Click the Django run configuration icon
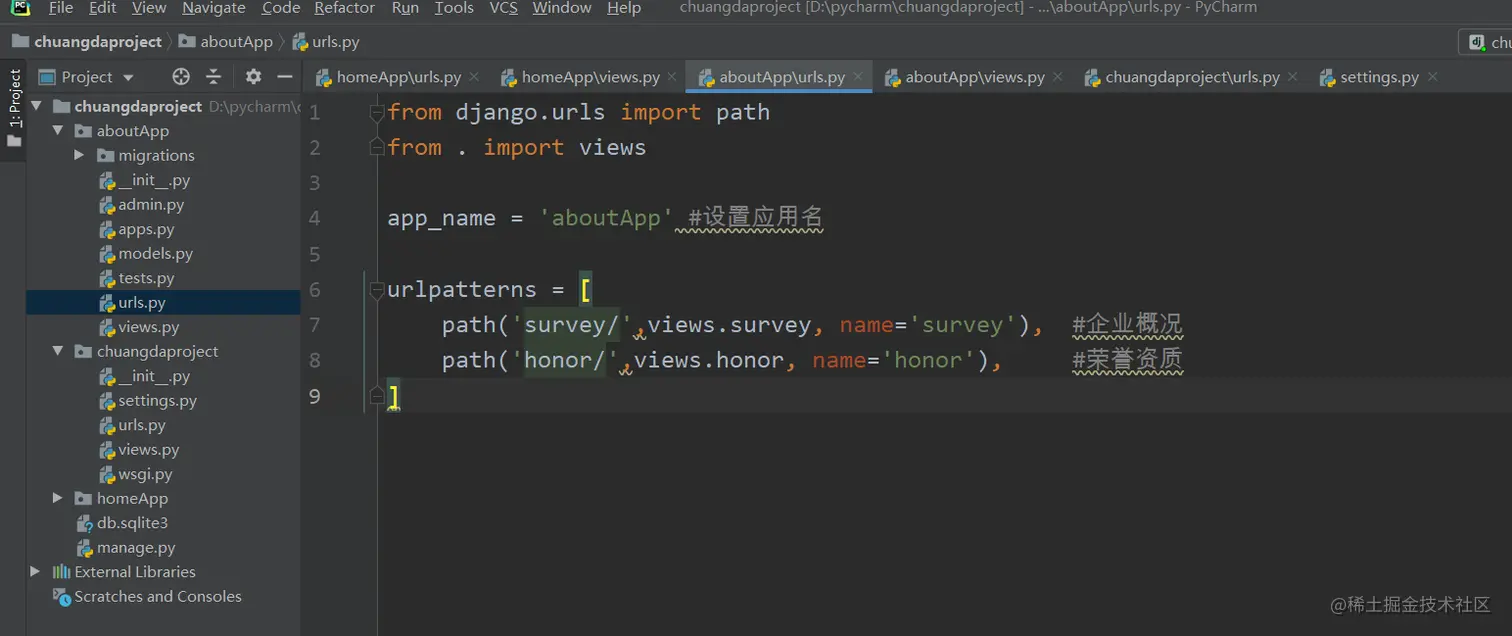The image size is (1512, 636). tap(1476, 42)
